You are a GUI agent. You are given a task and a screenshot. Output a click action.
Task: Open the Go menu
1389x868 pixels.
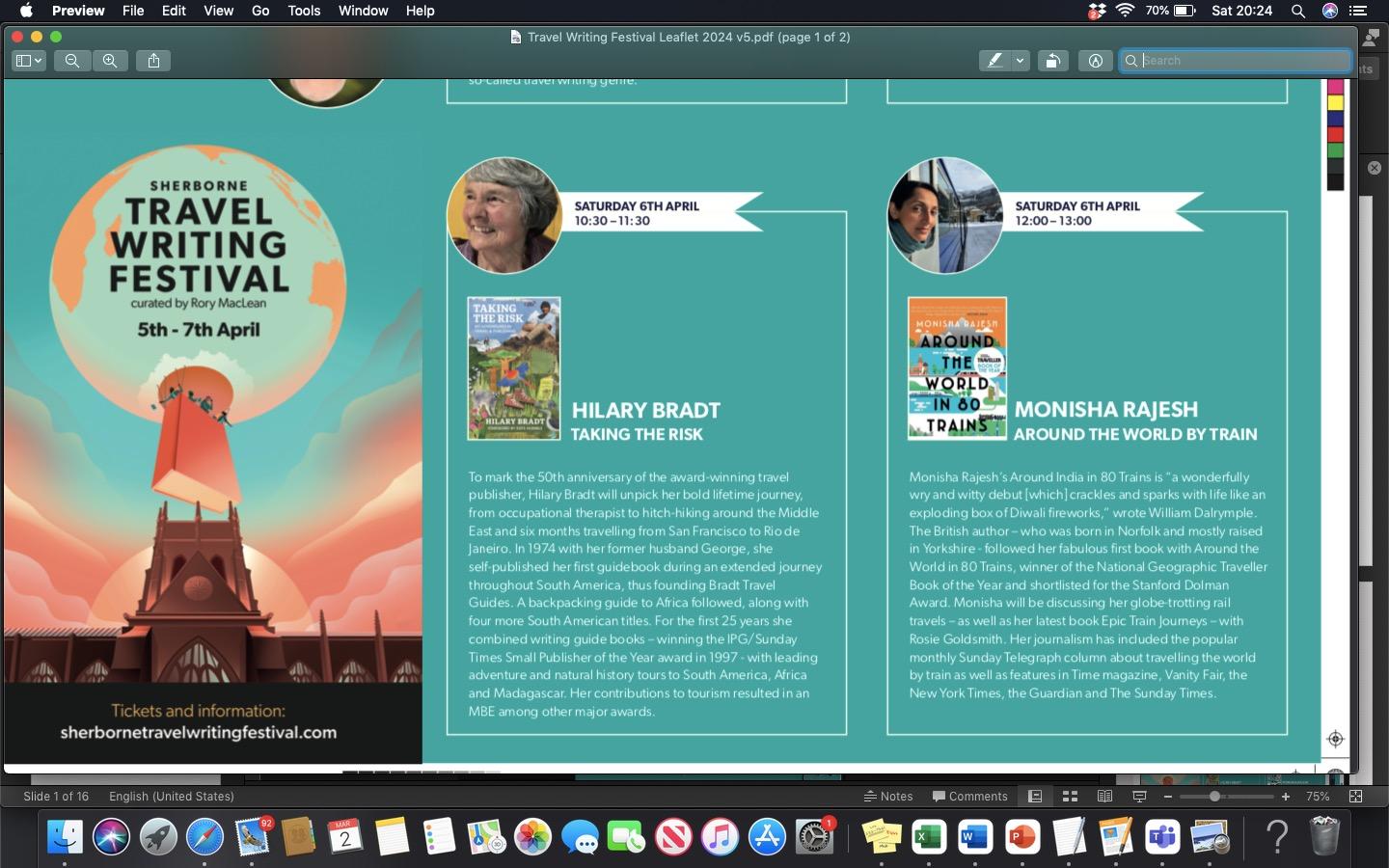coord(260,11)
